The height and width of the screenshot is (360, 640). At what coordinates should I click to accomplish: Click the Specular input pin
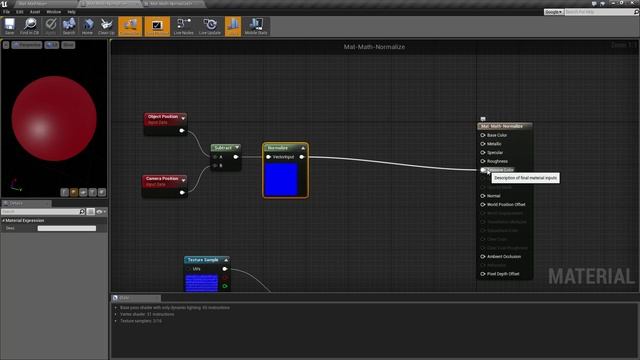483,152
